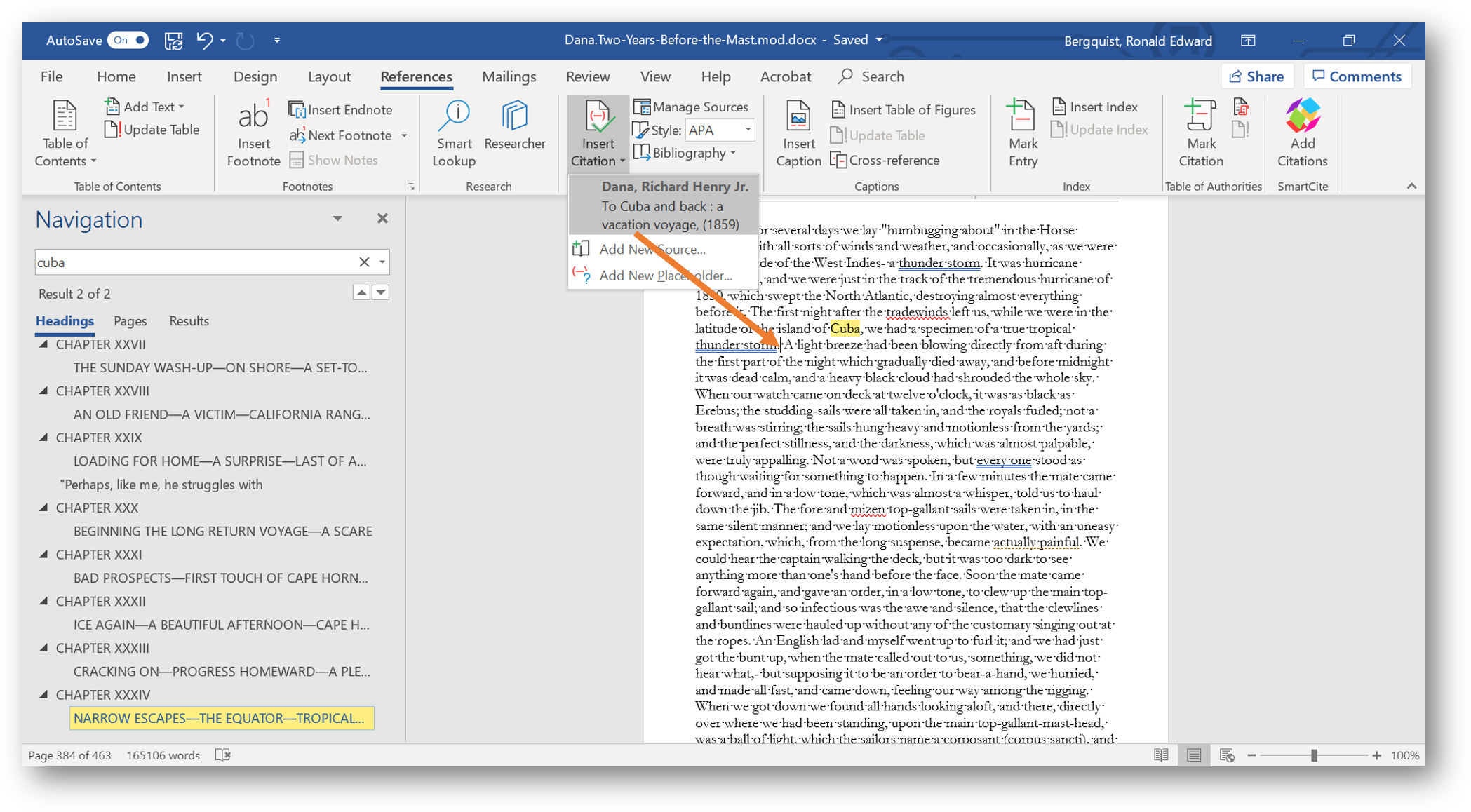Screen dimensions: 1471x812
Task: Click the Manage Sources icon
Action: tap(642, 107)
